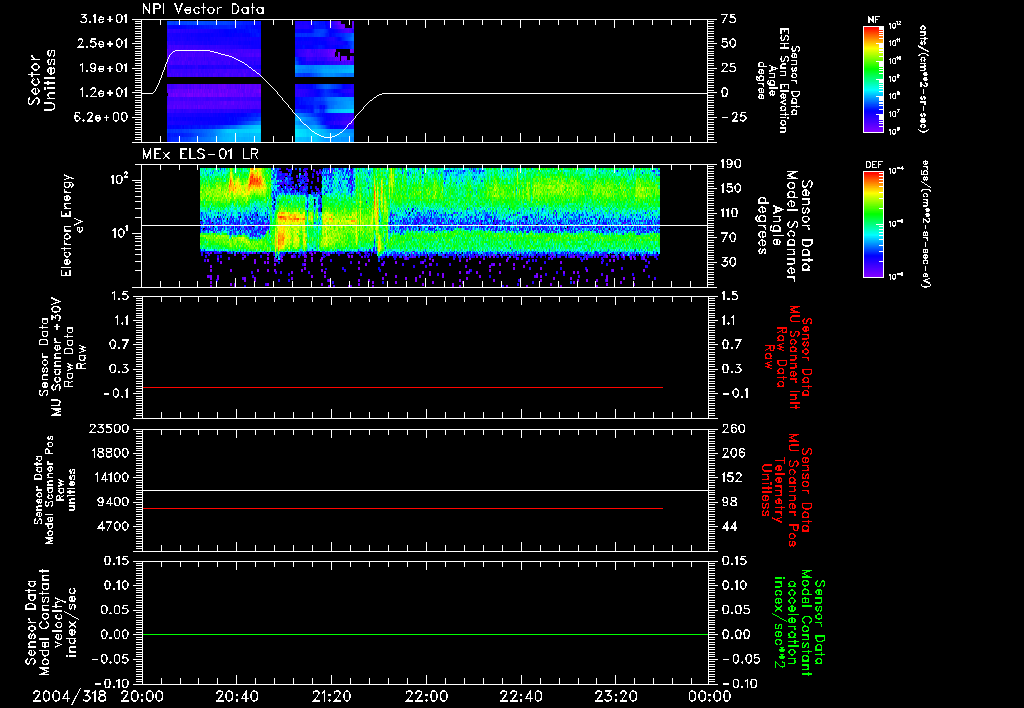This screenshot has height=708, width=1024.
Task: Click the 00:00 time axis label
Action: click(x=710, y=696)
